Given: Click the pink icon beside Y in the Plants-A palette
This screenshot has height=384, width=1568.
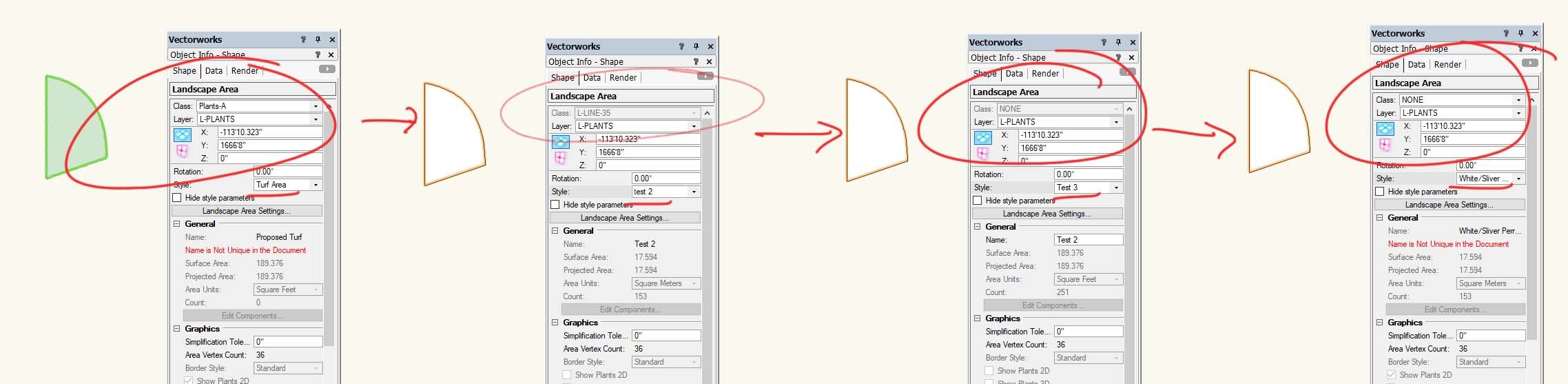Looking at the screenshot, I should click(x=182, y=150).
